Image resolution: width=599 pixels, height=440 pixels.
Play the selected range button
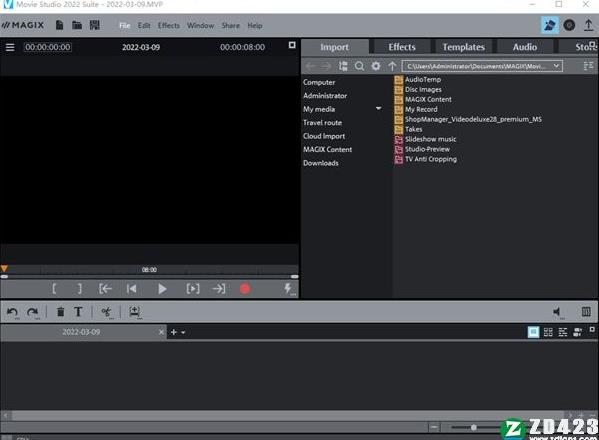[193, 289]
